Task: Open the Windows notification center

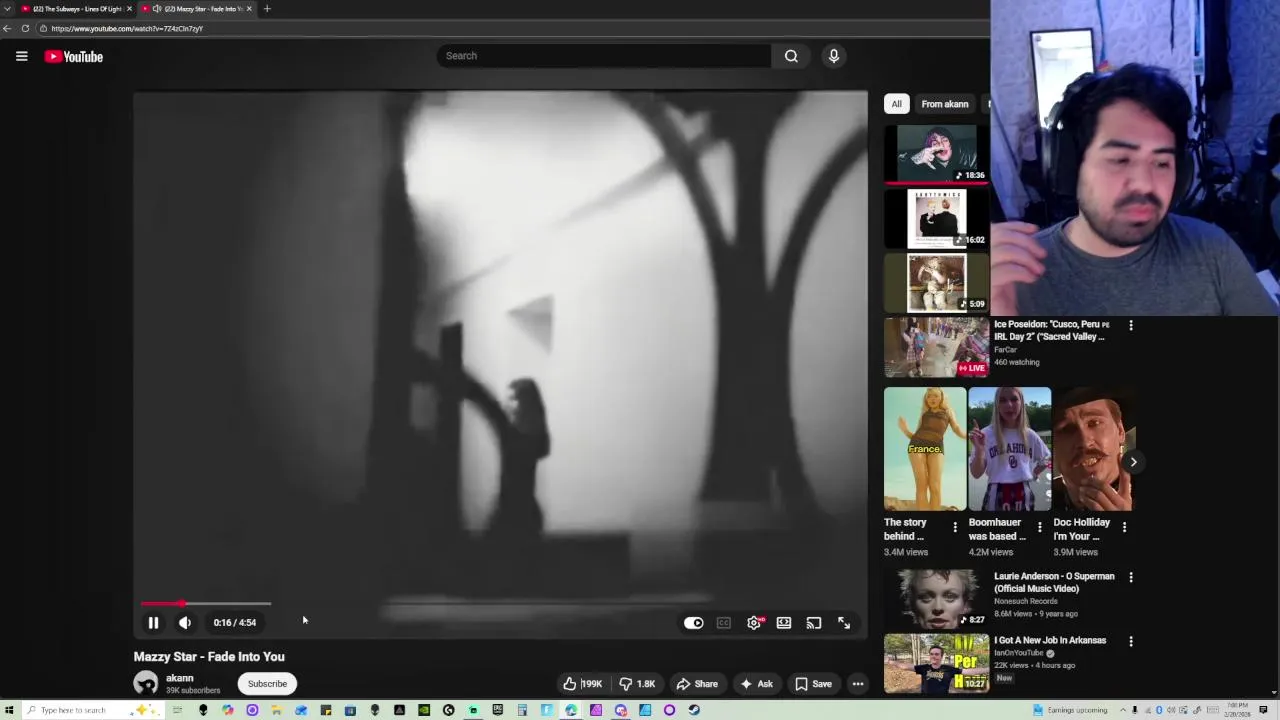Action: [x=1264, y=710]
